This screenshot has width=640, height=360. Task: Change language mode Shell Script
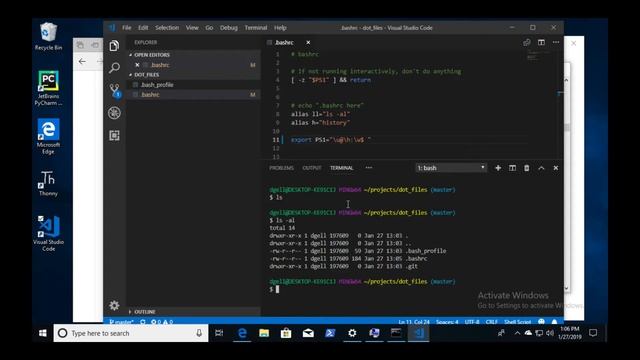click(518, 322)
